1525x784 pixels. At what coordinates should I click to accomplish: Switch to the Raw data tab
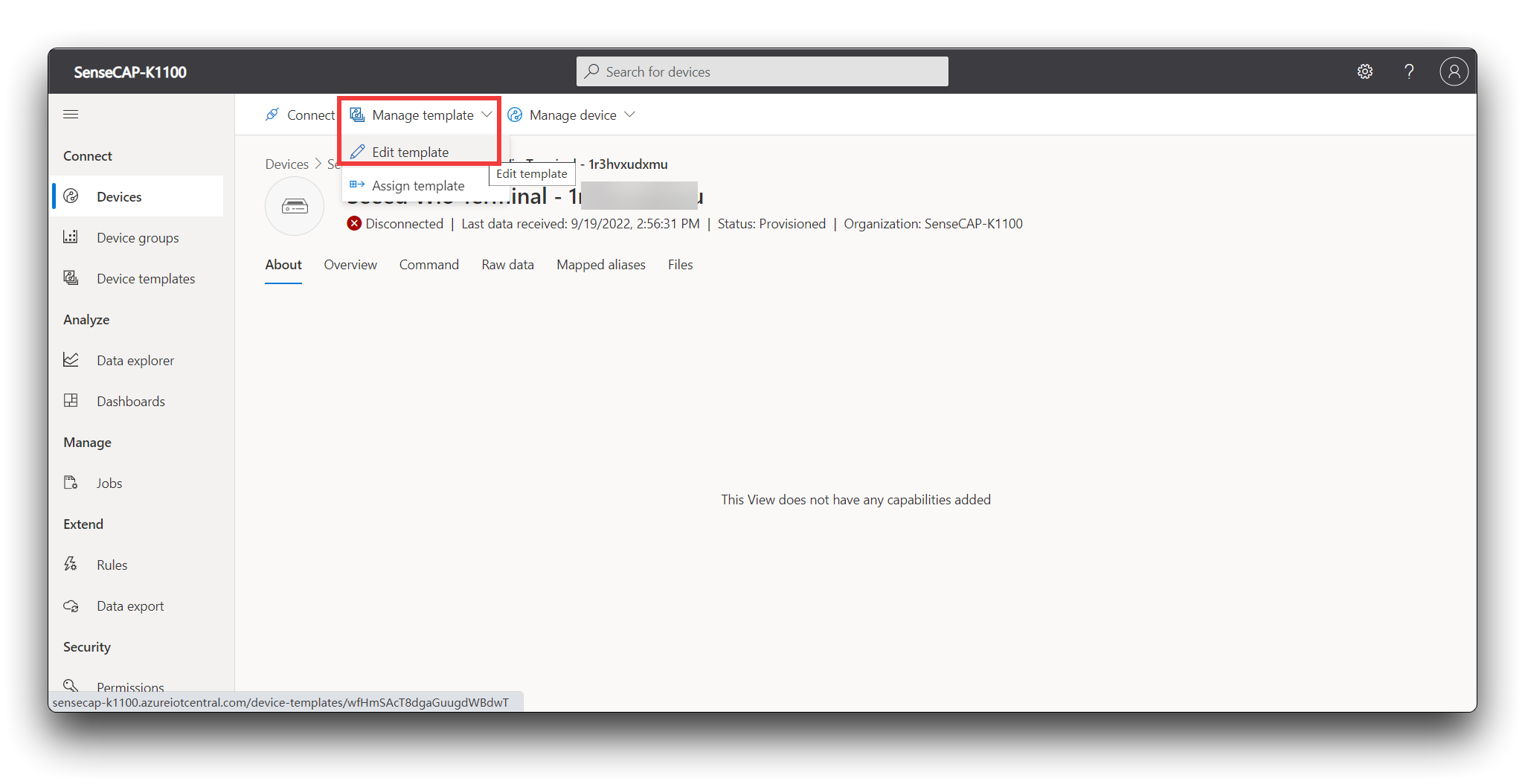[508, 265]
